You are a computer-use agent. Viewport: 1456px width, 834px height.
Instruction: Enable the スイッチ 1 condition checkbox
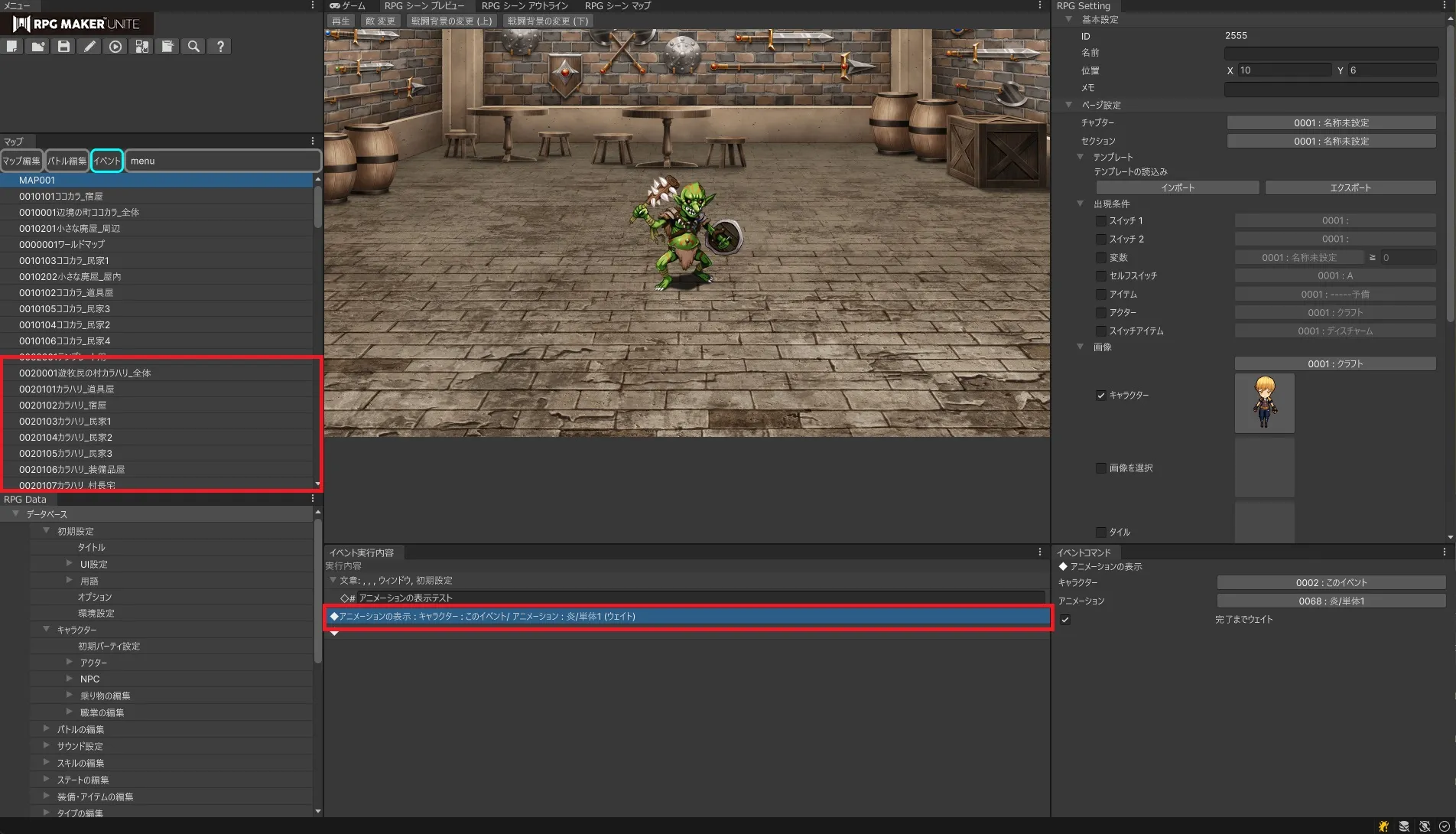point(1101,221)
